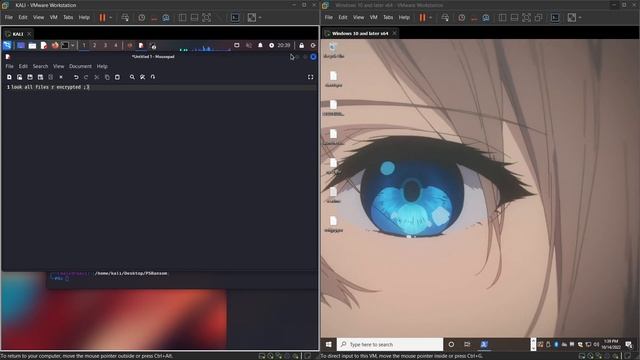Switch to Kali workspace 2

[94, 45]
